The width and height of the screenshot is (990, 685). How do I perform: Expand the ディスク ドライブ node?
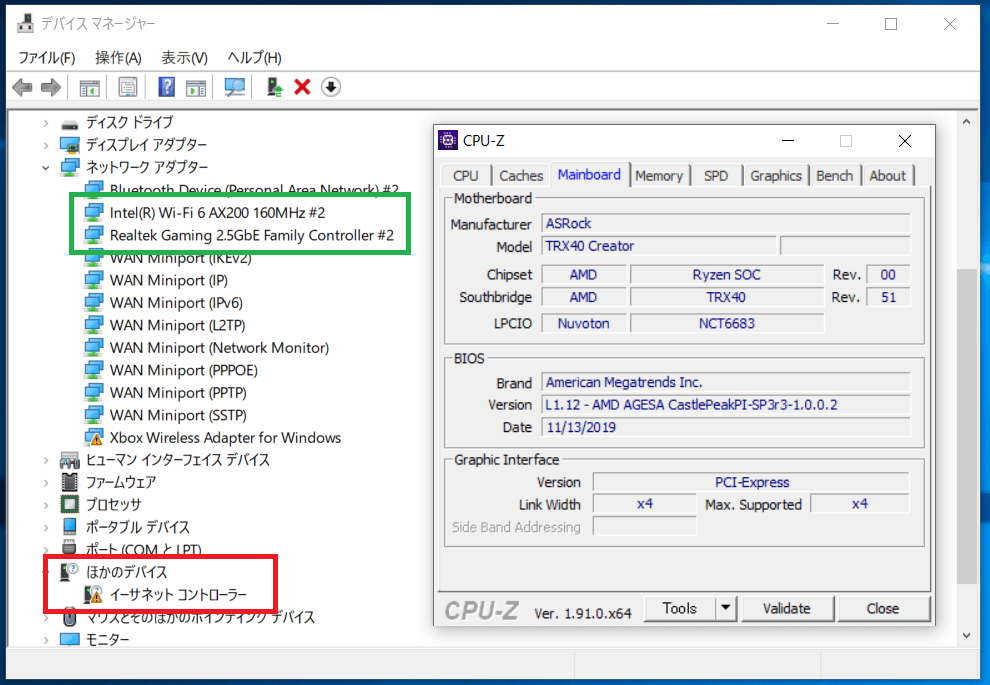pyautogui.click(x=45, y=122)
